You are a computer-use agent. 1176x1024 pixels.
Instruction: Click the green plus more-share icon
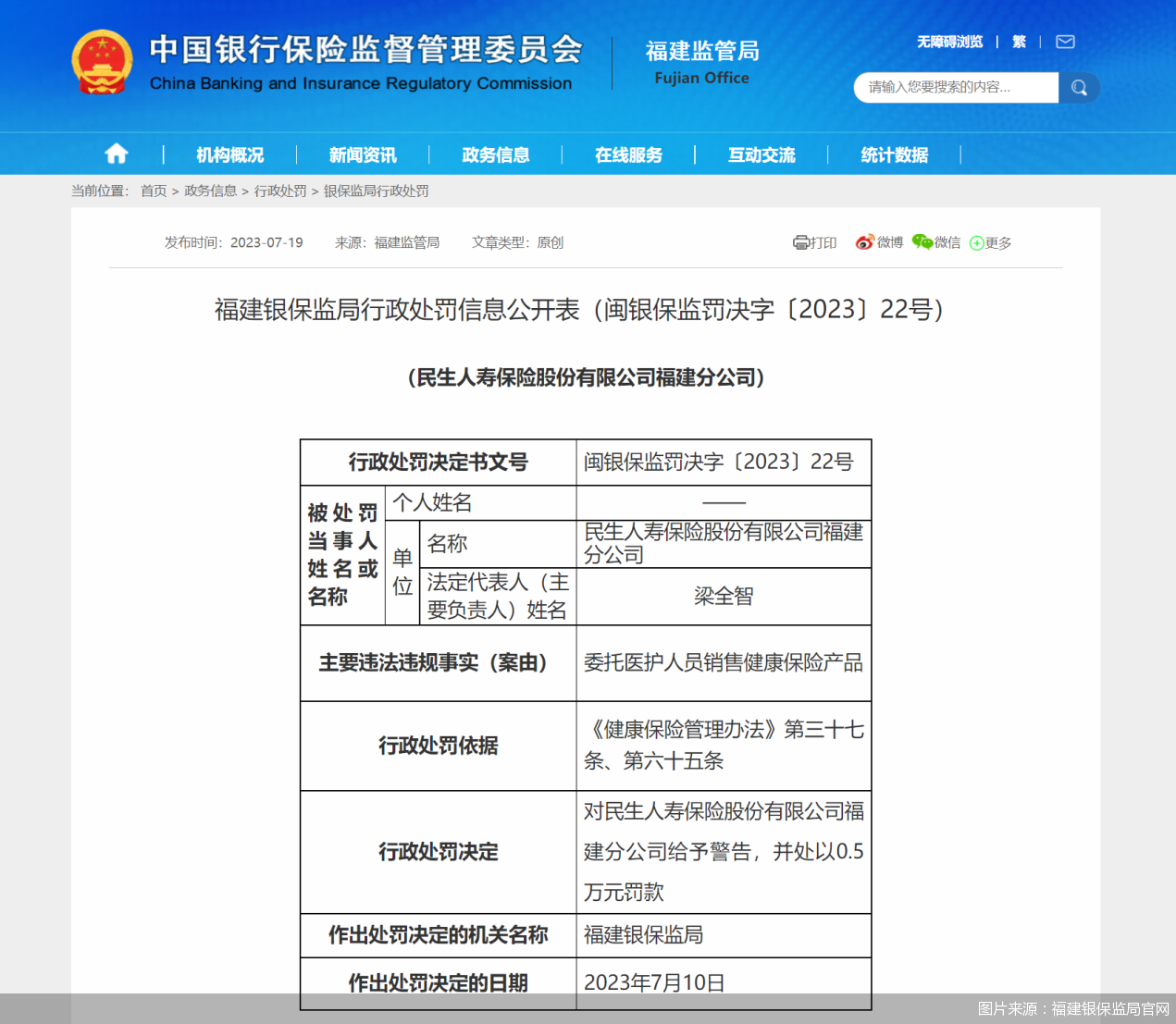click(x=977, y=243)
